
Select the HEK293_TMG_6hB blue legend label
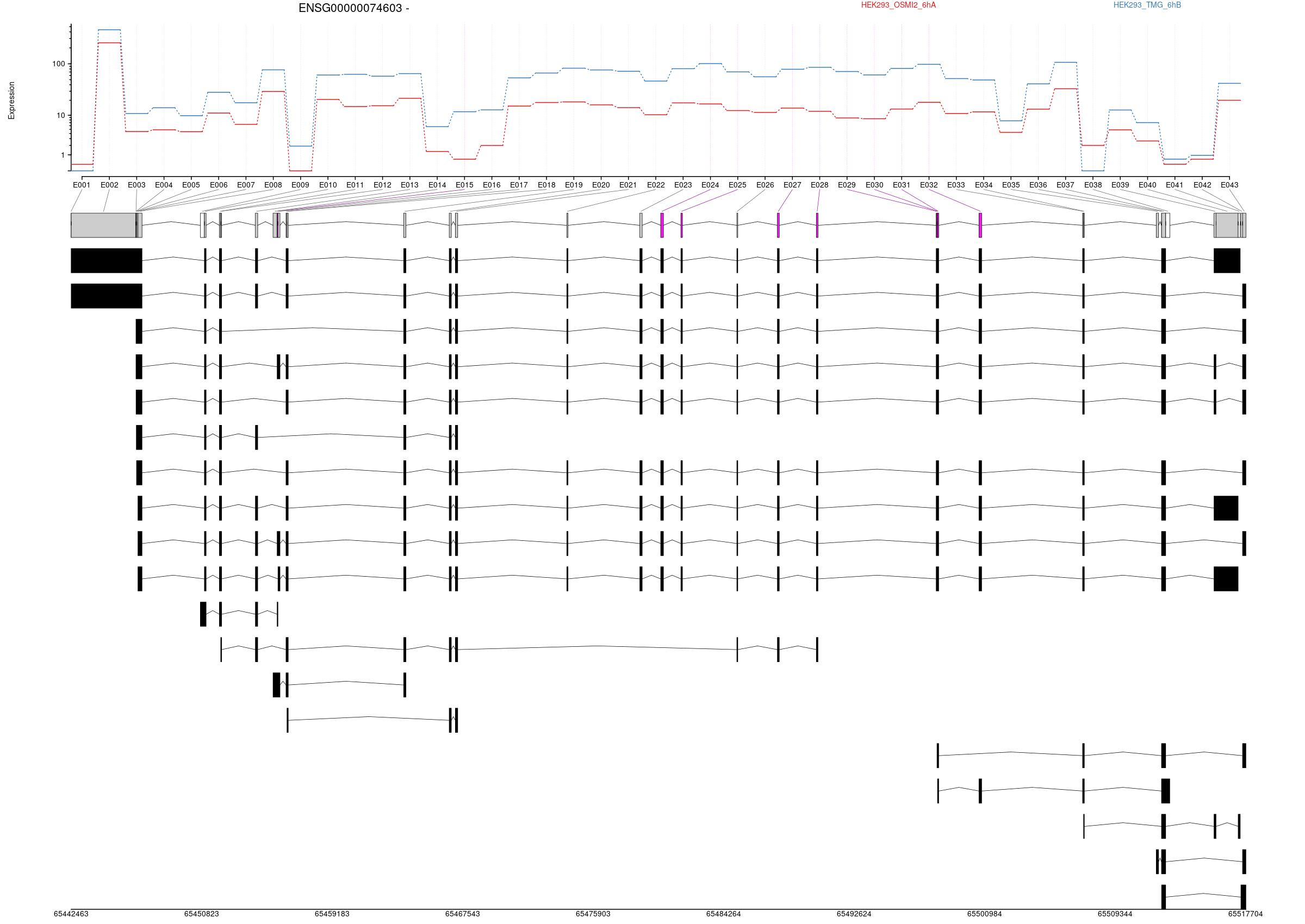[x=1147, y=5]
